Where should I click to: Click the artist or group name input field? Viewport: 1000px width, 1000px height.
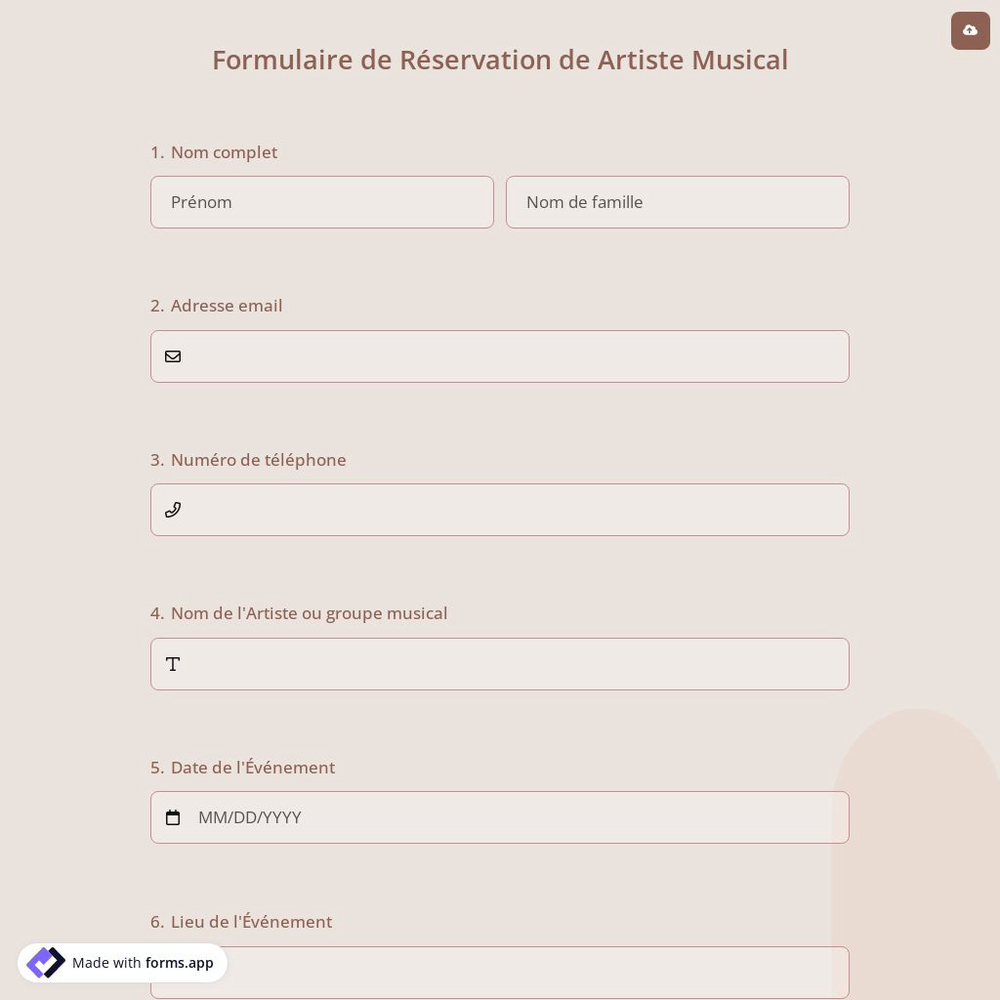[x=500, y=663]
